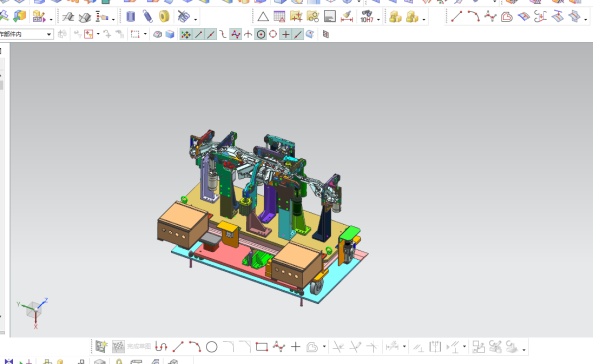Image resolution: width=593 pixels, height=364 pixels.
Task: Expand dropdown next to 10H7 tool
Action: pos(378,18)
